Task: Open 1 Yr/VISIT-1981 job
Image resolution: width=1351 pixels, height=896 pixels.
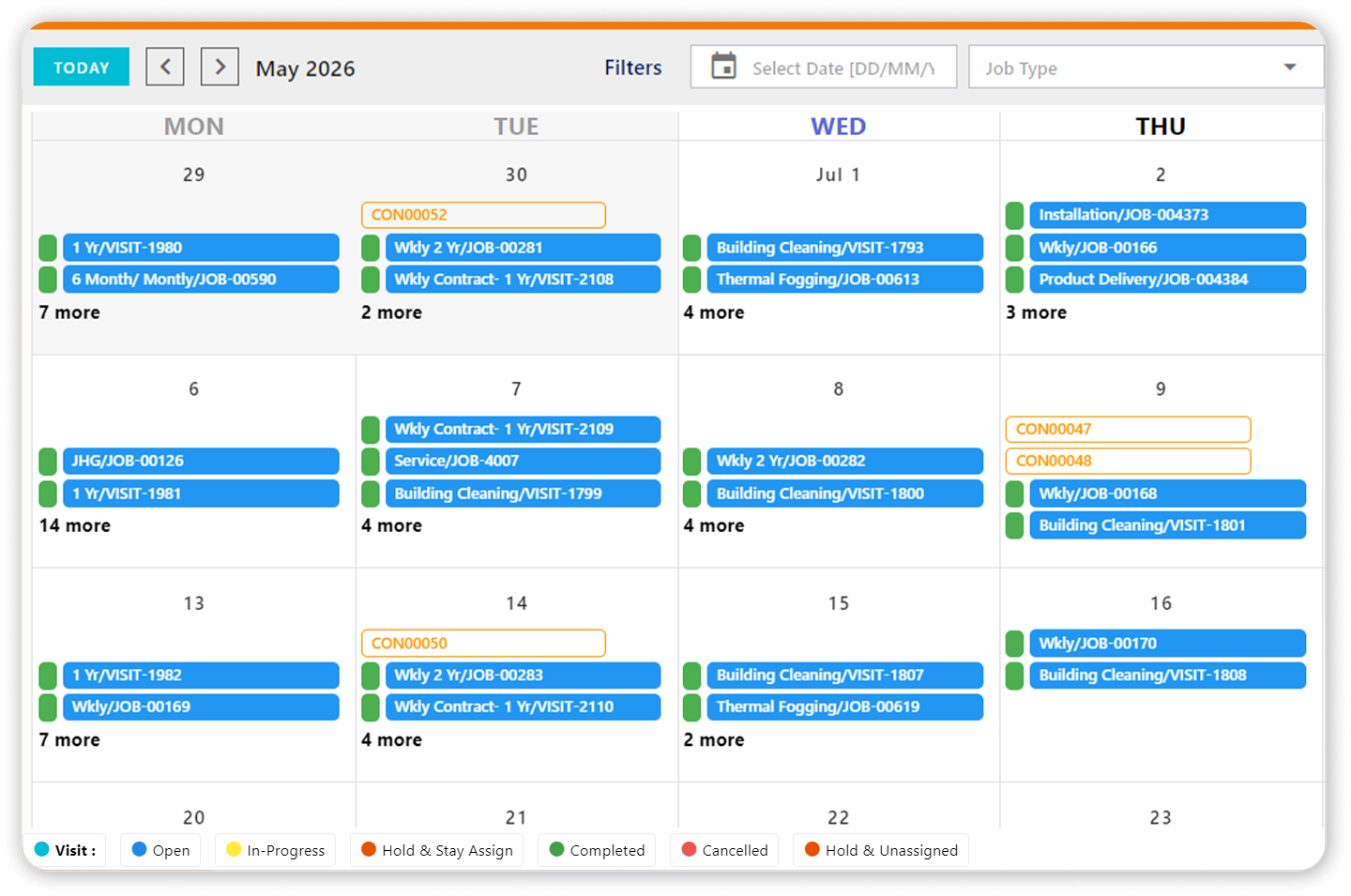Action: [x=201, y=494]
